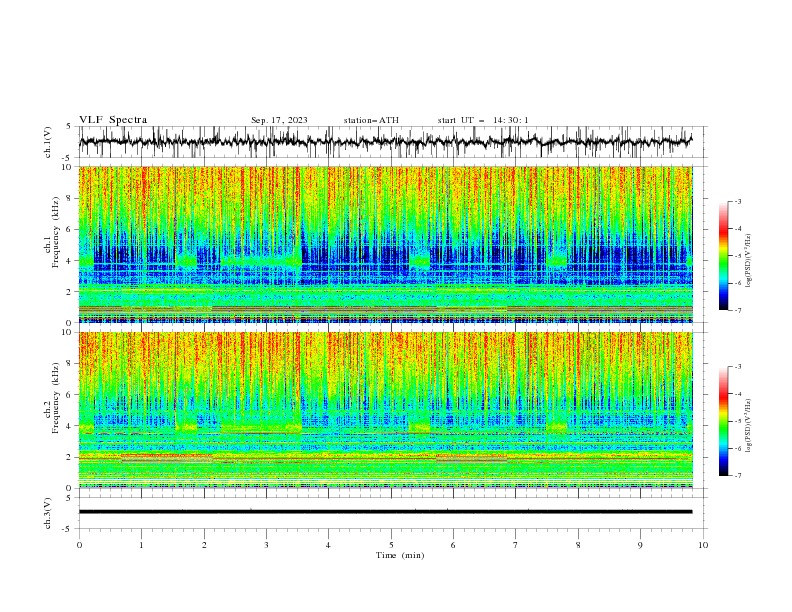Click the "Time (min)" axis title
Screen dimensions: 792x612
(x=400, y=555)
